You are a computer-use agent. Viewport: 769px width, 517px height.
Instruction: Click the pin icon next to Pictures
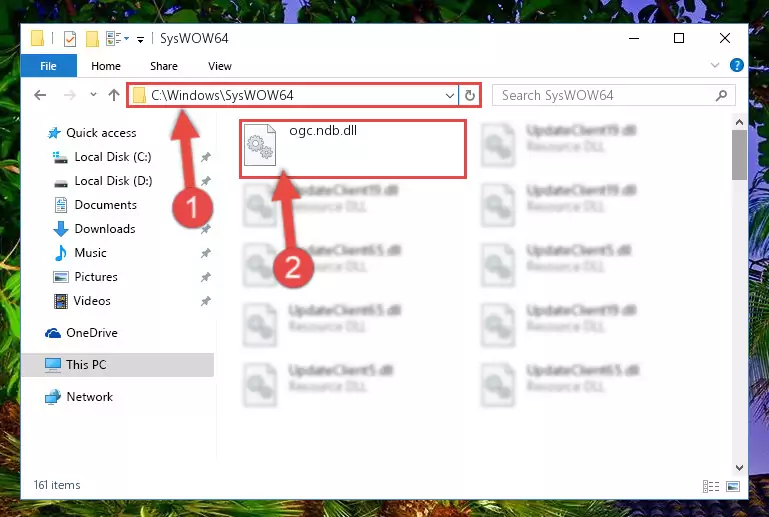[205, 277]
